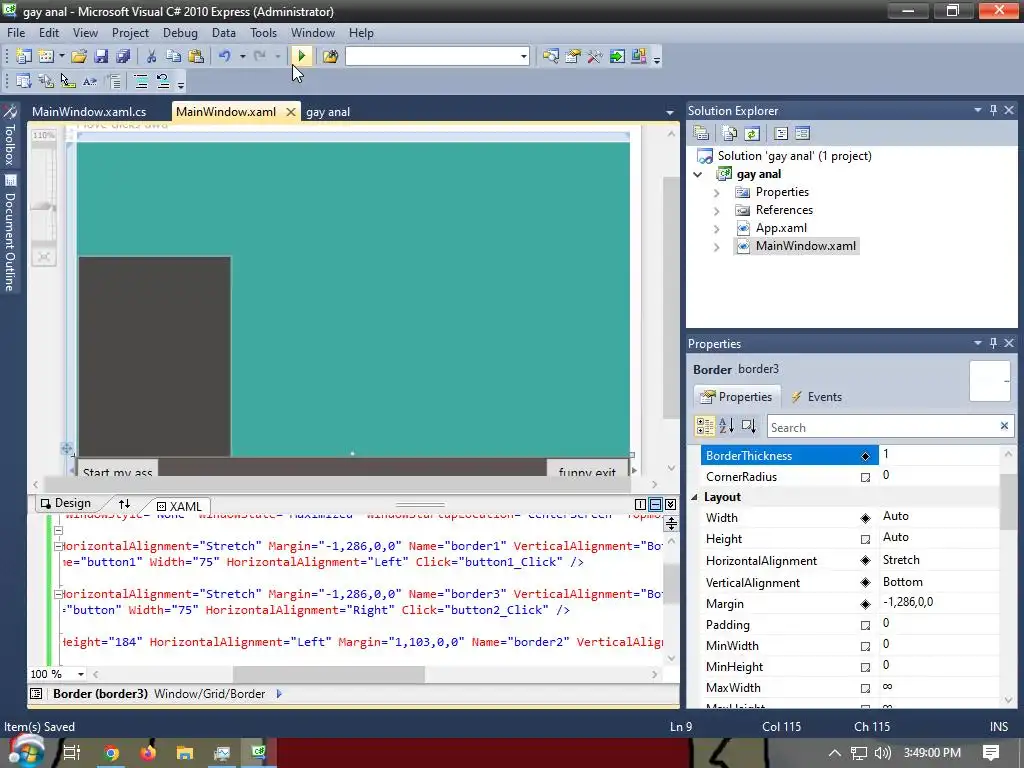Switch to the categorized properties view

(705, 426)
